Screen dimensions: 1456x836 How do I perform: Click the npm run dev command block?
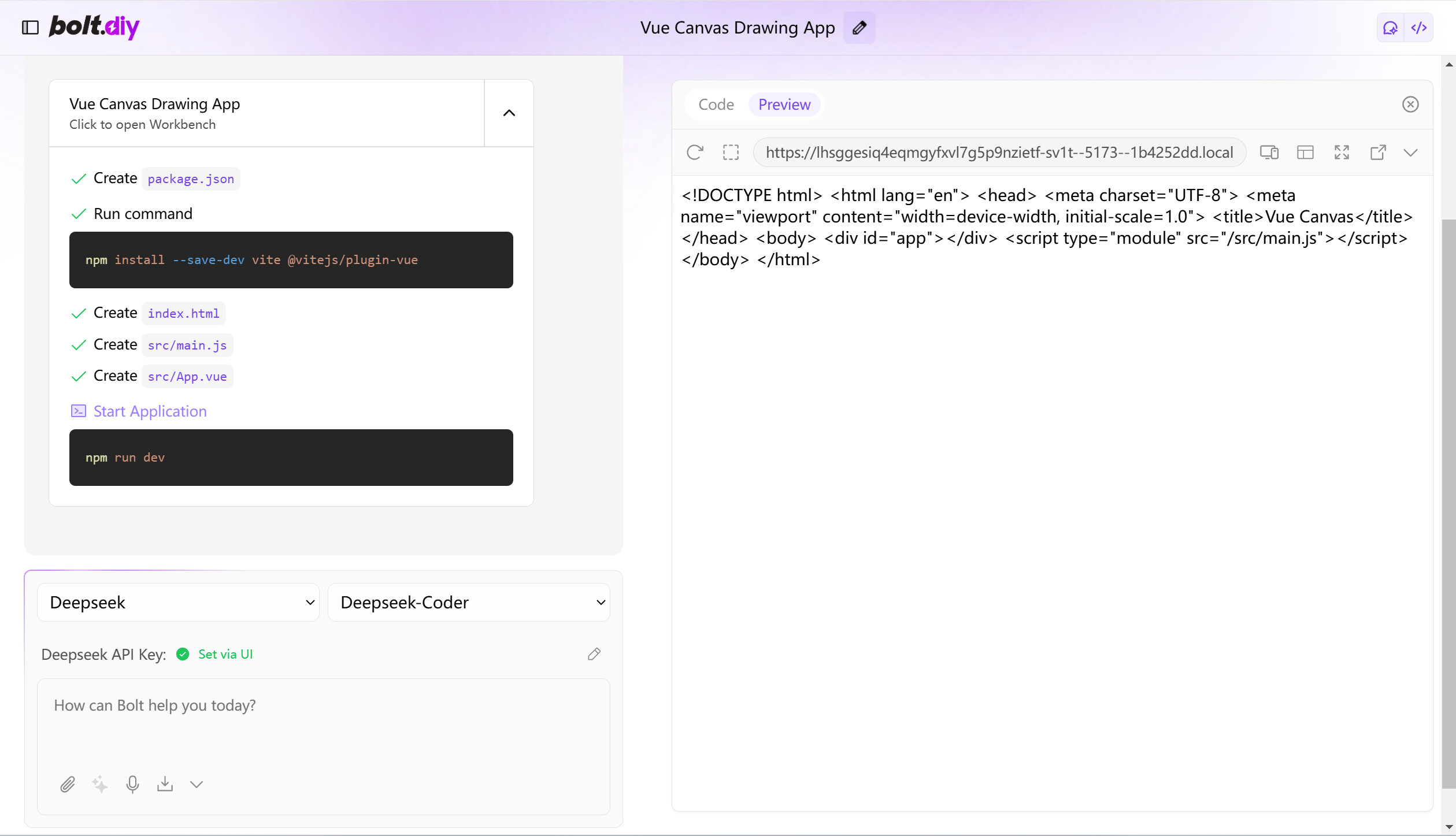(291, 458)
